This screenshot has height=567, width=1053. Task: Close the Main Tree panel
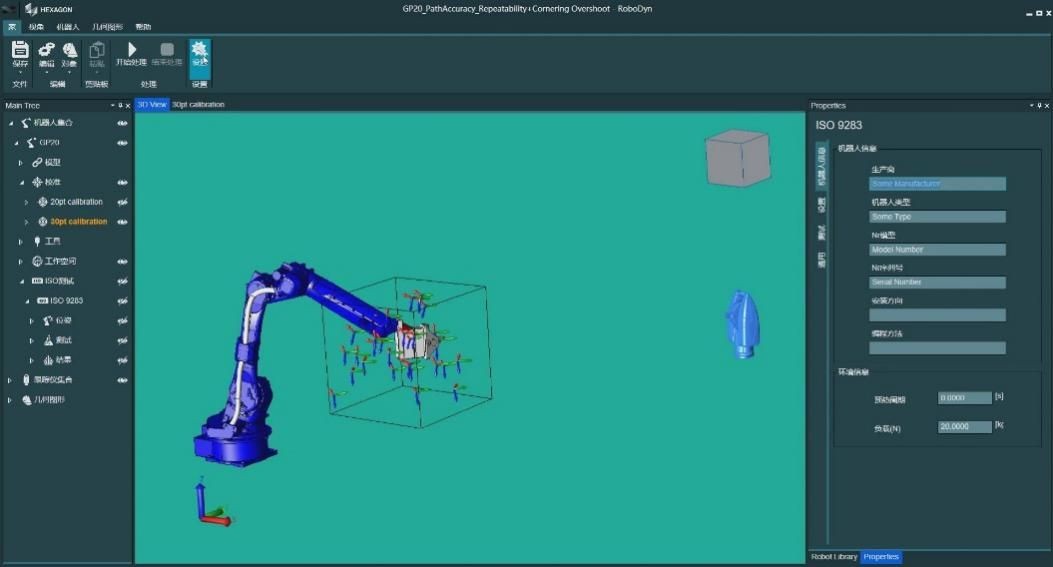tap(128, 105)
